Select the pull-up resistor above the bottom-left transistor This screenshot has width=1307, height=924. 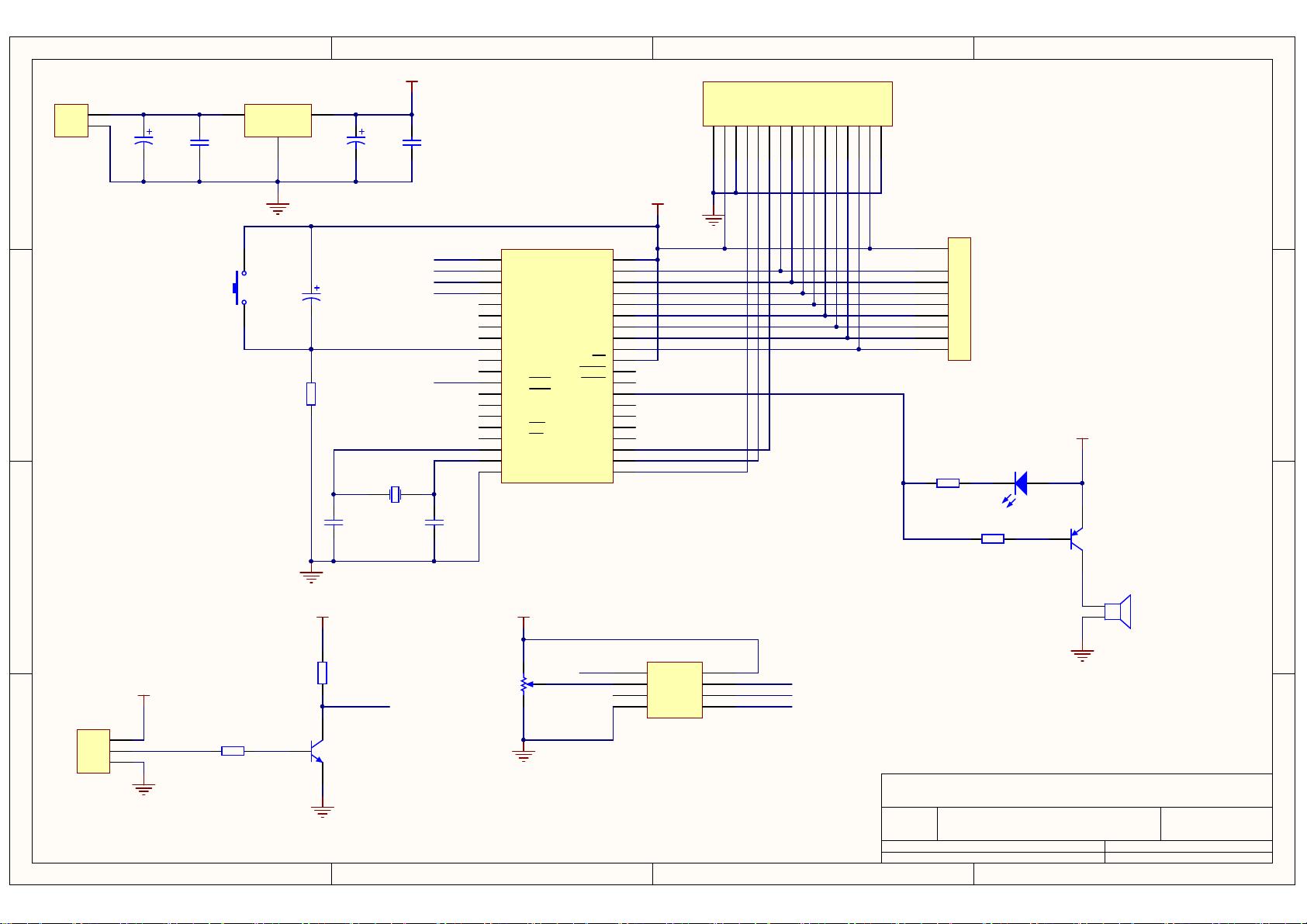click(323, 673)
